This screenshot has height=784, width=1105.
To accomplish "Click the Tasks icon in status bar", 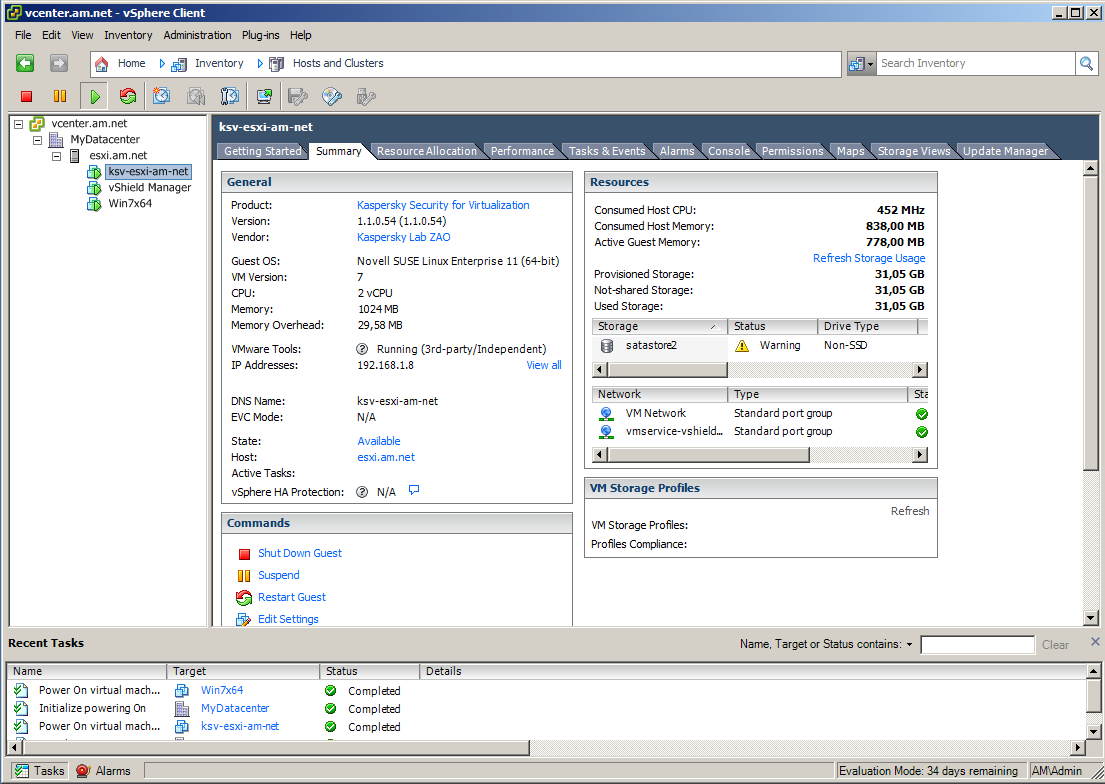I will [x=22, y=771].
